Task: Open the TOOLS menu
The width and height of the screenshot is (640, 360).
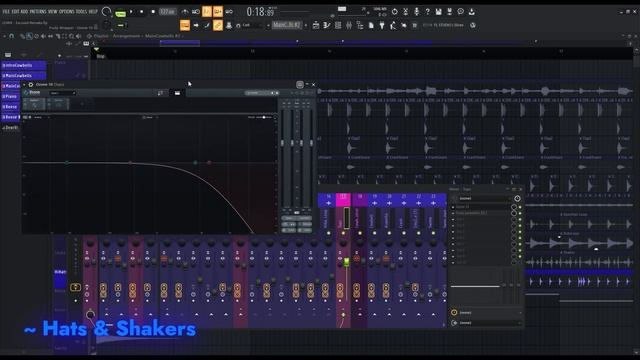Action: (81, 11)
